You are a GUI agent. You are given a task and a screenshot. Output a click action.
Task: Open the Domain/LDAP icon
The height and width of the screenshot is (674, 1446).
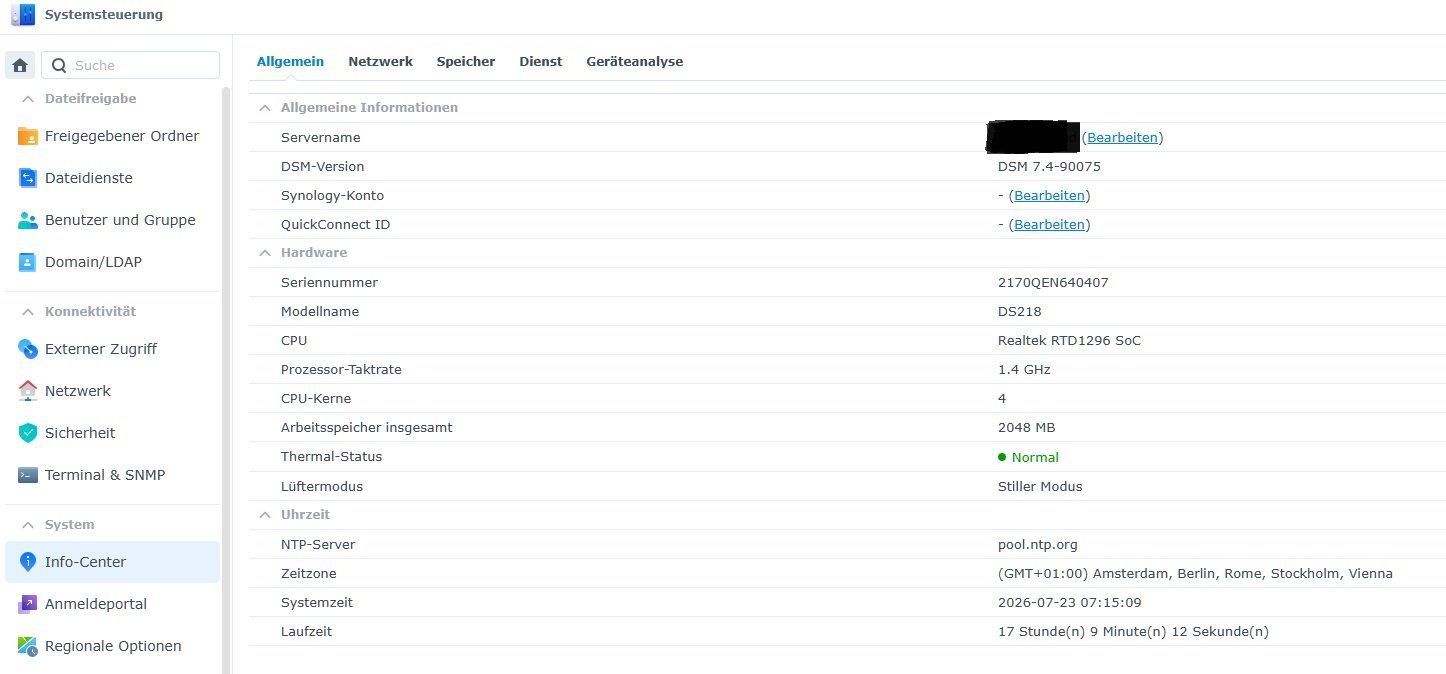click(28, 262)
